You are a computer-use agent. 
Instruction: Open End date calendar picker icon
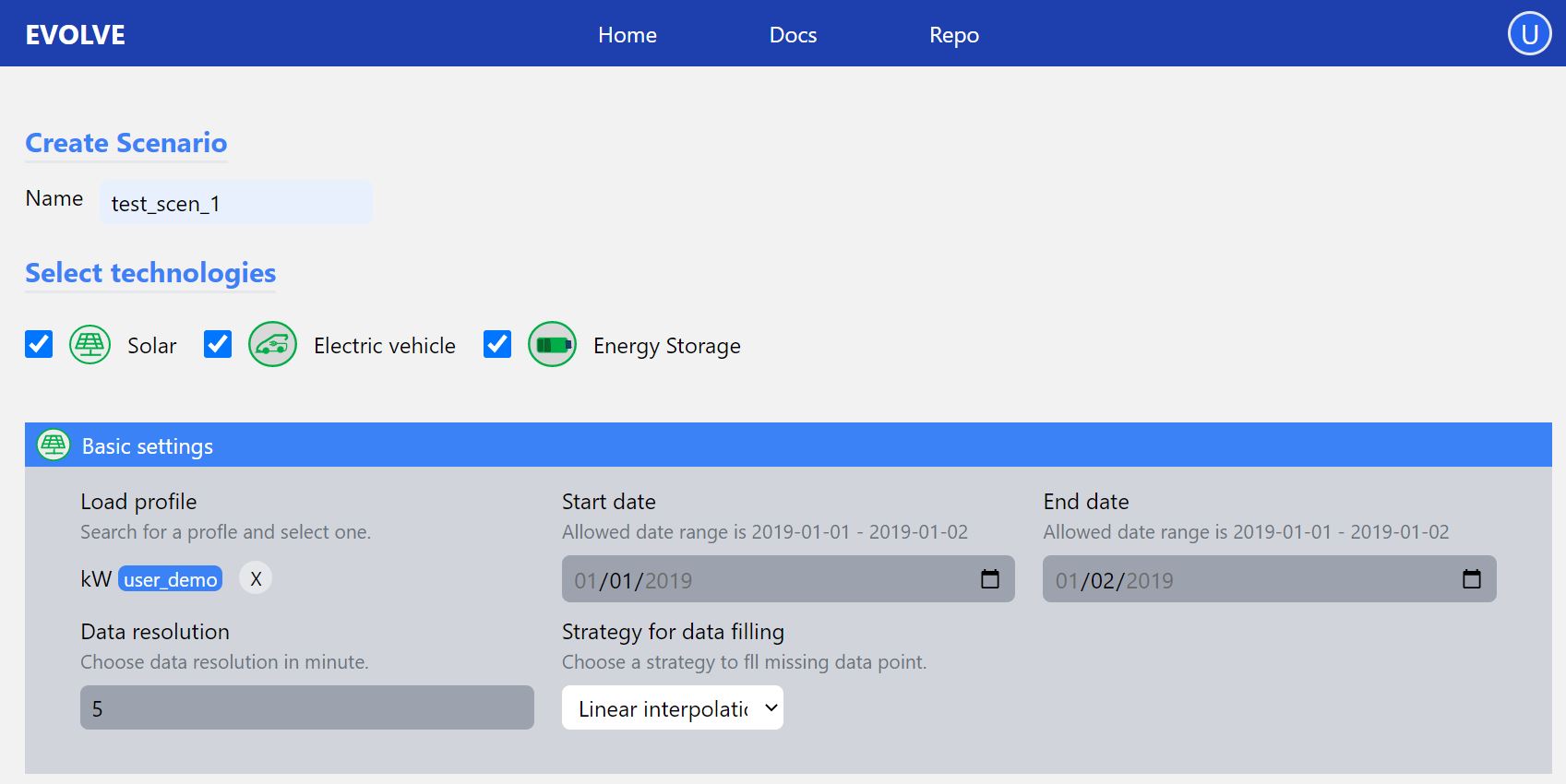click(x=1471, y=579)
